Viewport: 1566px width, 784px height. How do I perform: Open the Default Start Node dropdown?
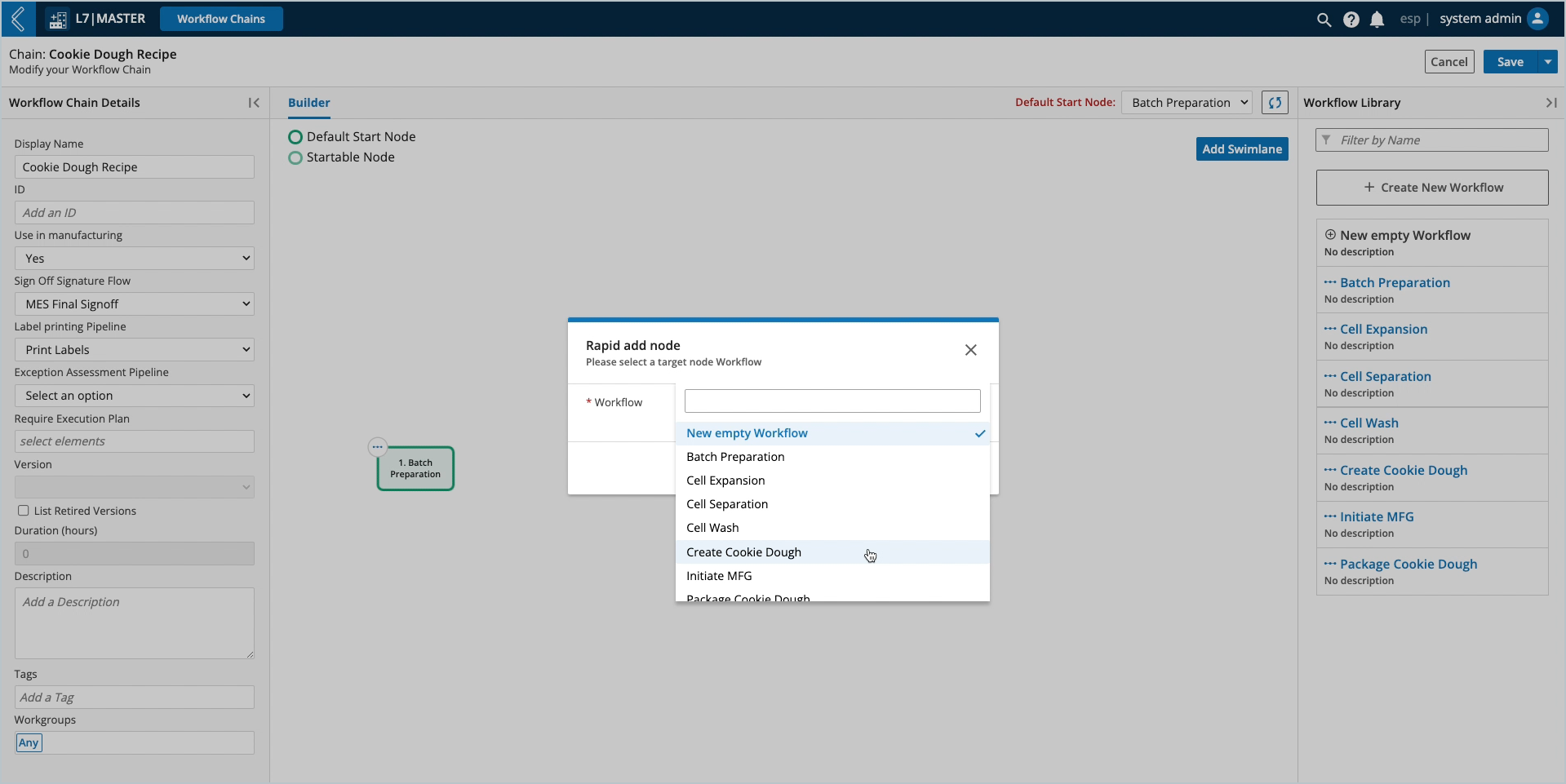pos(1187,103)
